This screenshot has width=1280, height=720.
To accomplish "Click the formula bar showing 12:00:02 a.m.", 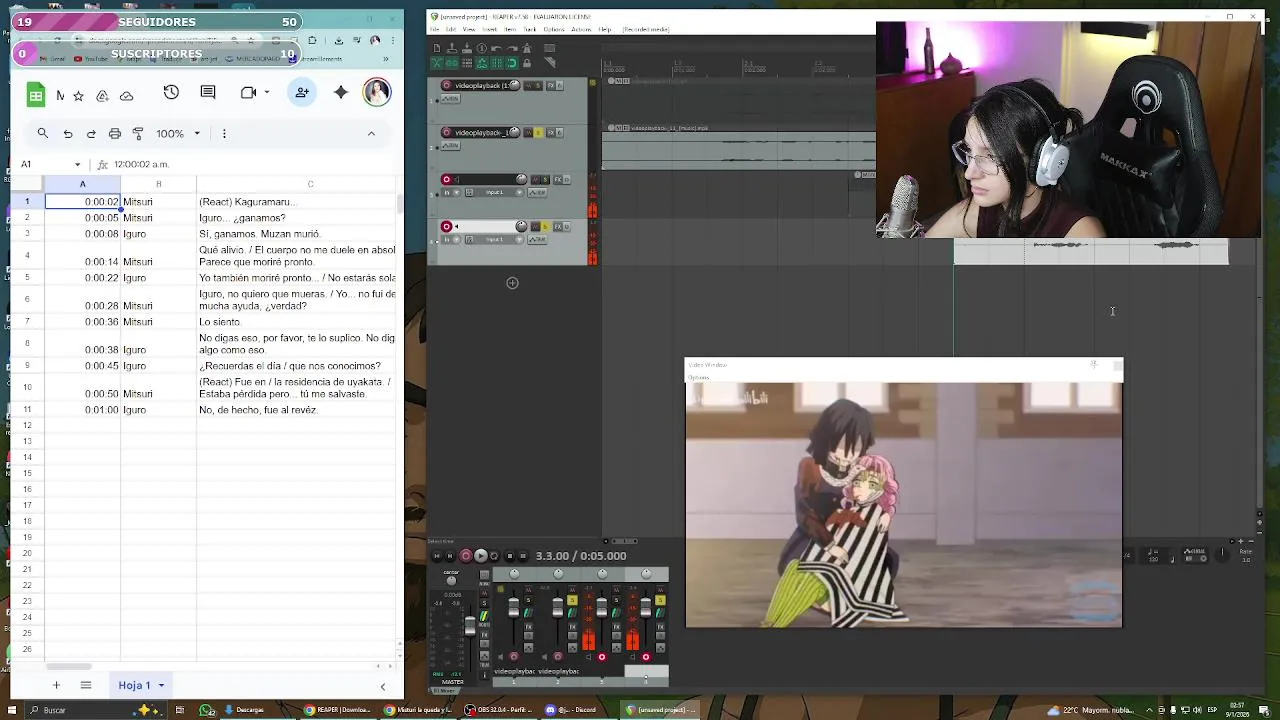I will click(250, 164).
